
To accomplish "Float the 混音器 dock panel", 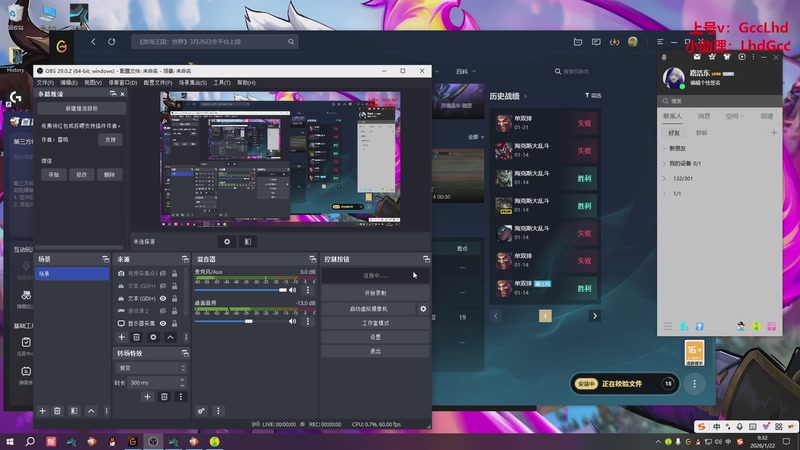I will 312,259.
